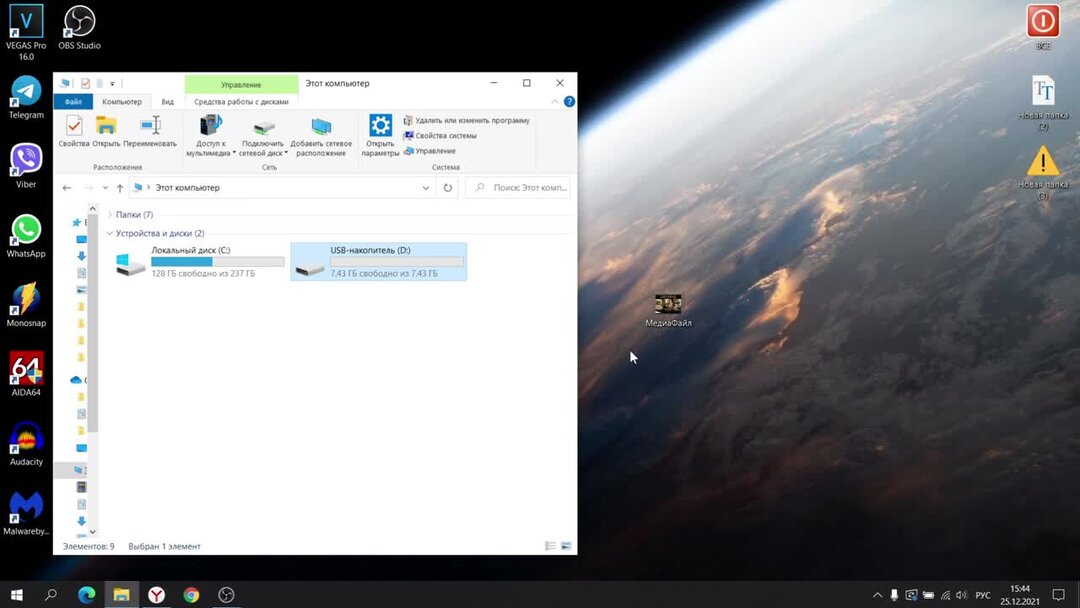The image size is (1080, 608).
Task: Click D: drive capacity bar
Action: (x=397, y=262)
